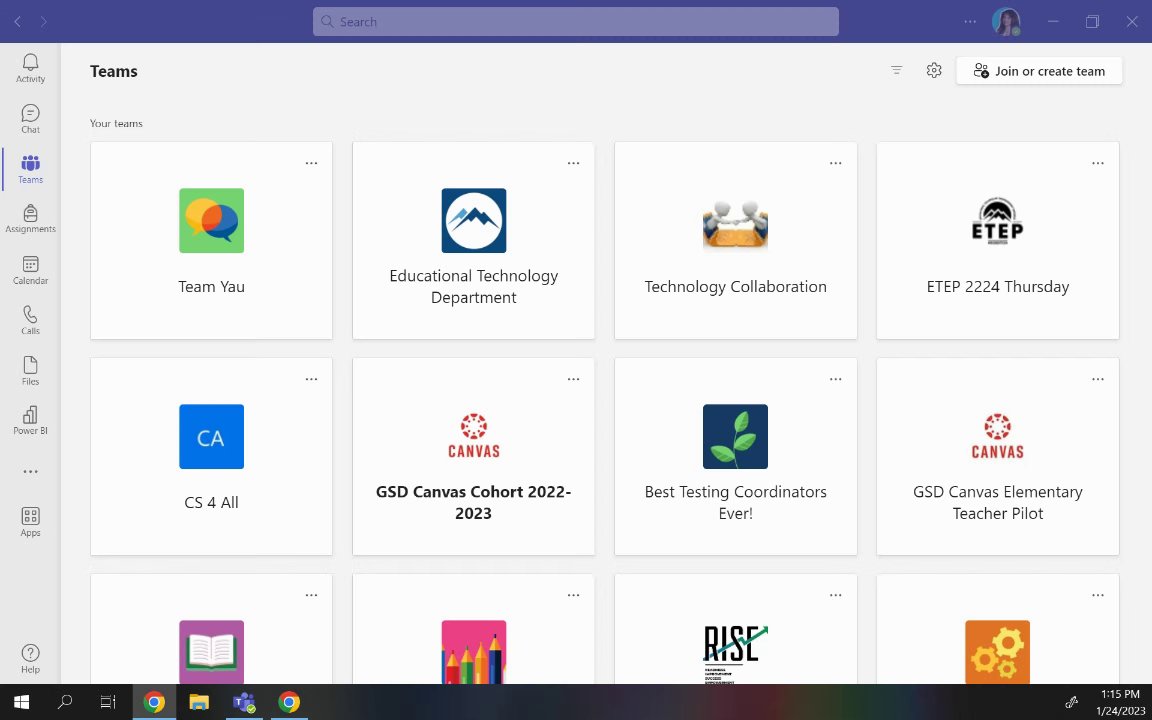This screenshot has width=1152, height=720.
Task: Open more options for the RISE team
Action: (x=835, y=595)
